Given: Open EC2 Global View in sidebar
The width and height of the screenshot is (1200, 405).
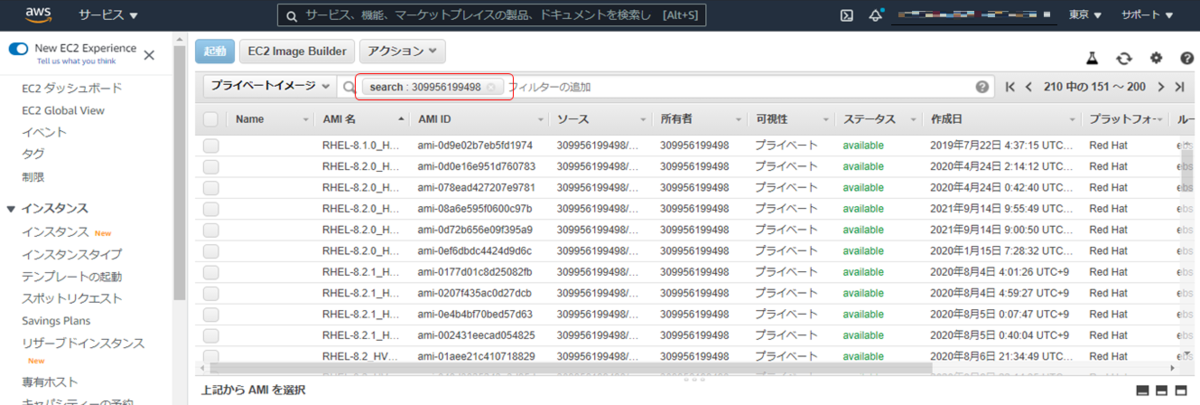Looking at the screenshot, I should (x=63, y=110).
